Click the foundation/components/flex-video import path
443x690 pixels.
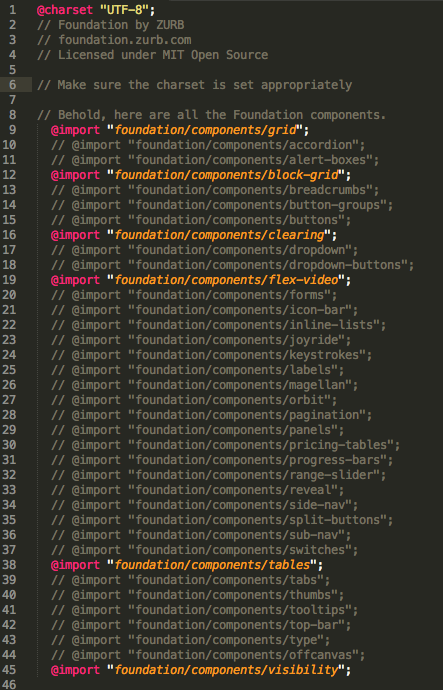coord(227,279)
